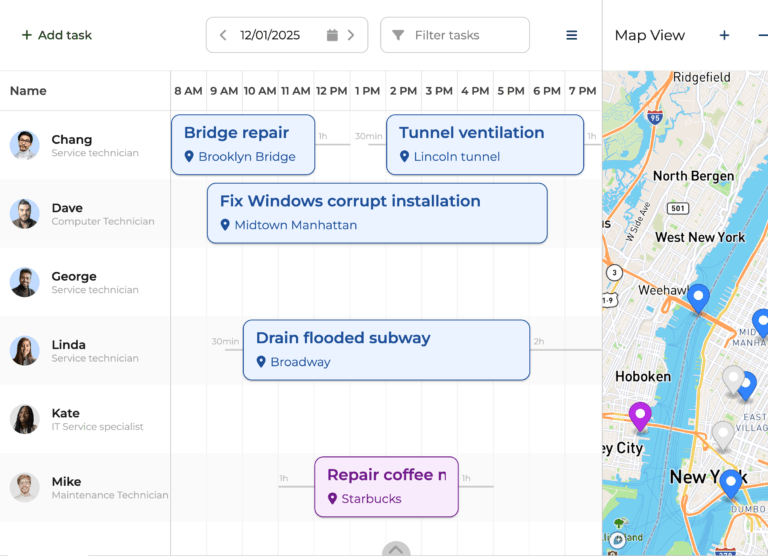
Task: Zoom in the map with plus icon
Action: [x=724, y=35]
